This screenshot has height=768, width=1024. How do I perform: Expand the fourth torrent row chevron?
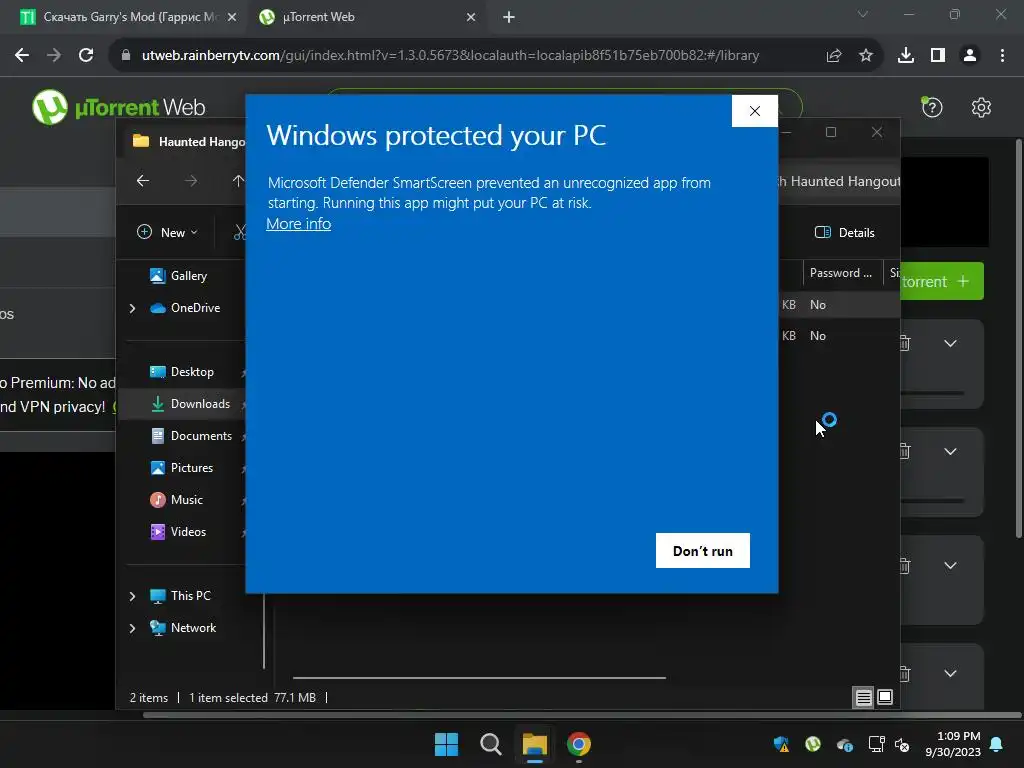(x=950, y=673)
